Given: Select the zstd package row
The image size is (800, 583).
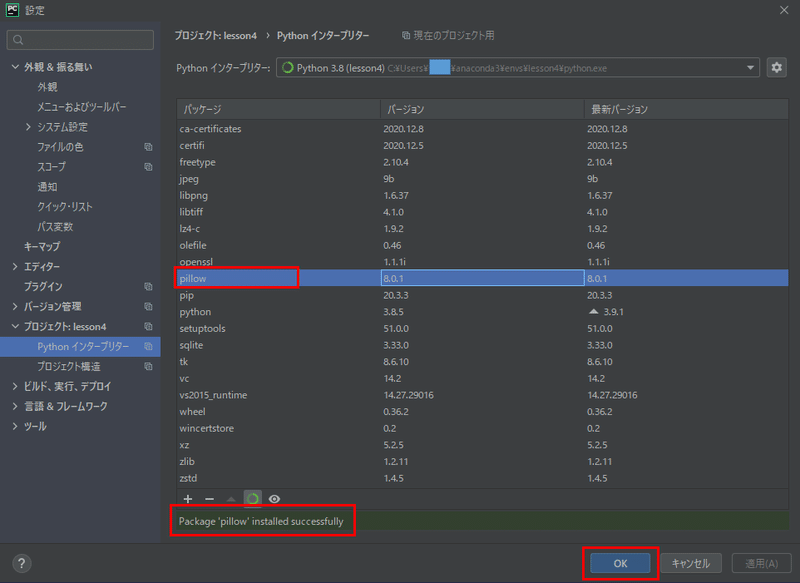Looking at the screenshot, I should coord(482,478).
